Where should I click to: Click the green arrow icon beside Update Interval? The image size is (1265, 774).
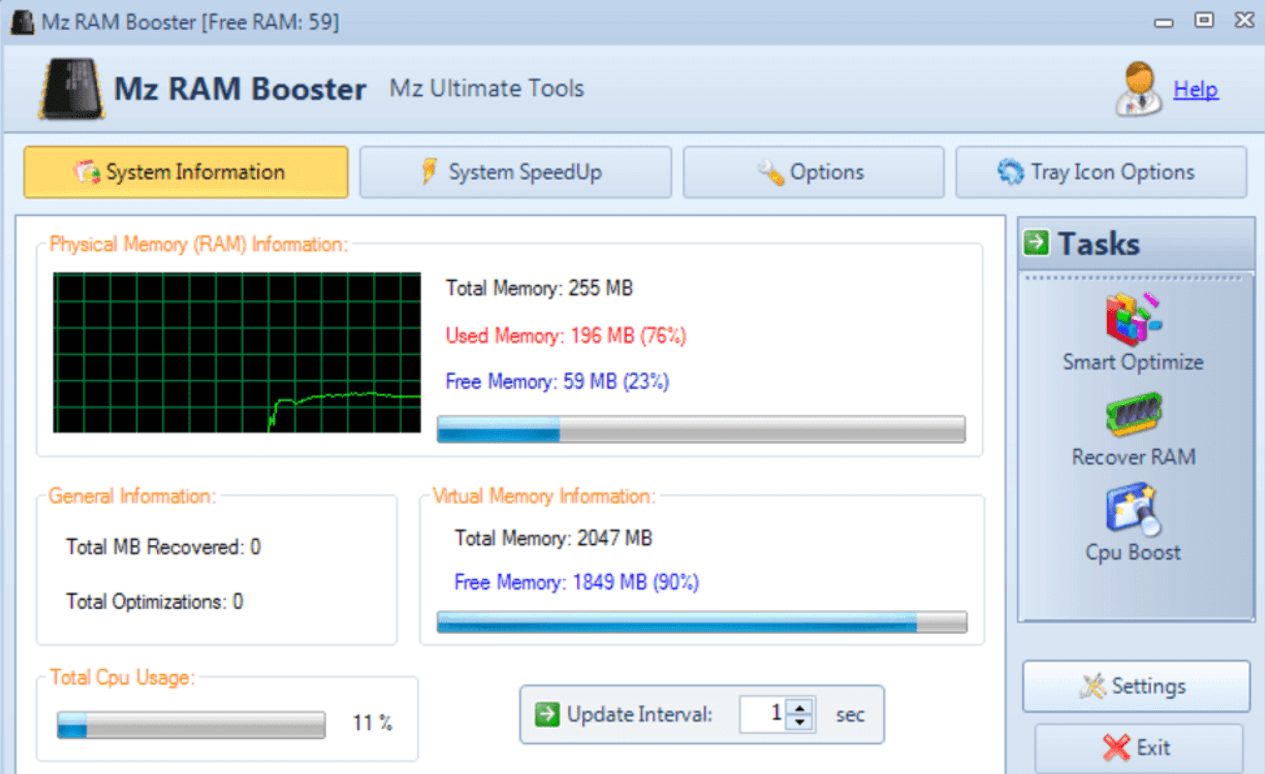click(x=547, y=714)
